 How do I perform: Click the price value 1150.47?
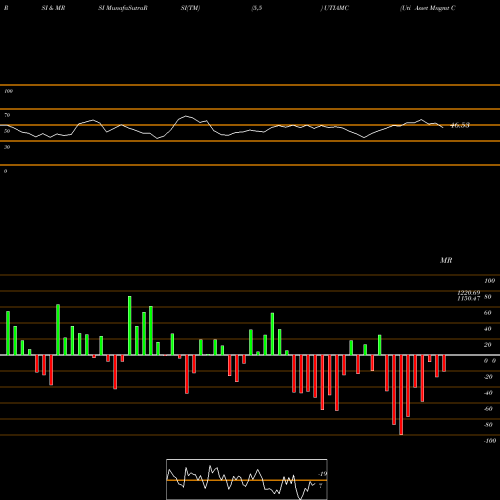click(x=469, y=299)
